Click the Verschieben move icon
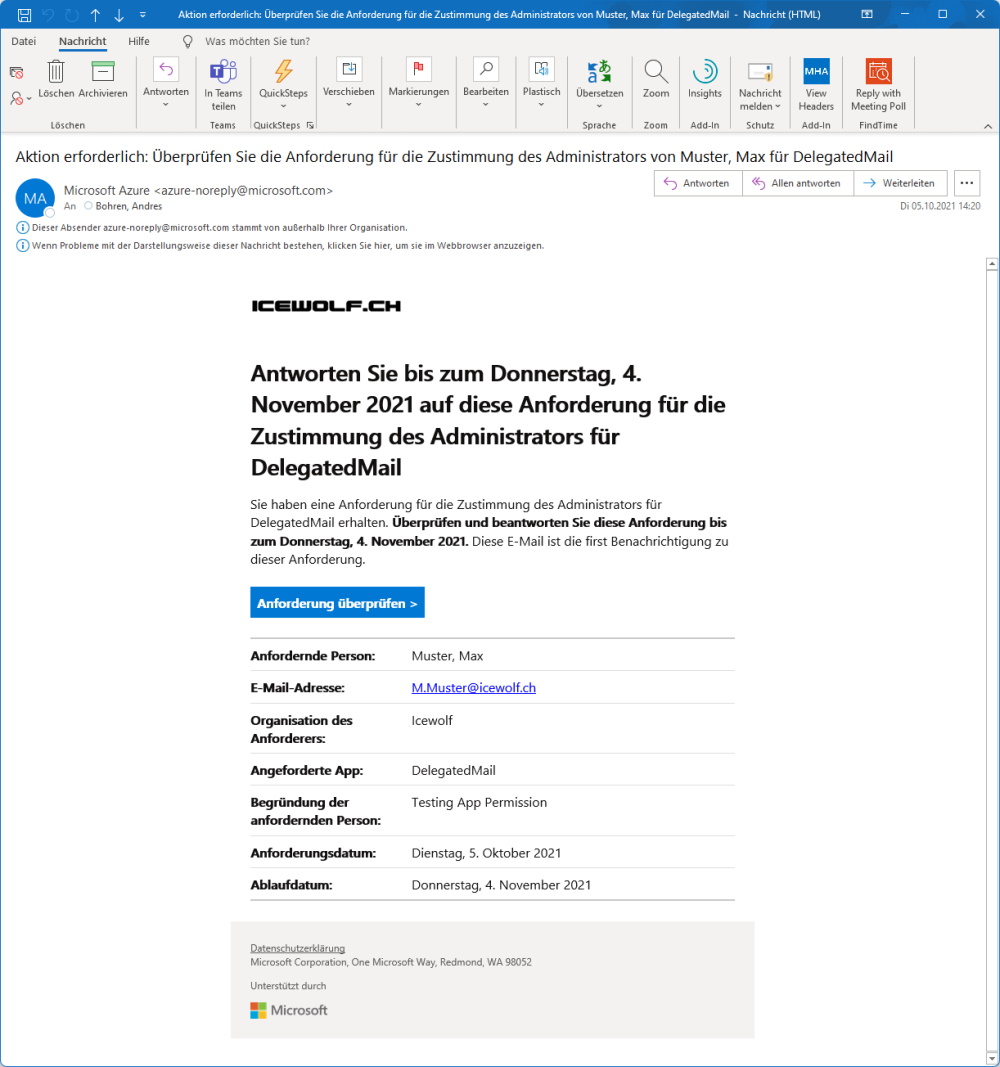Image resolution: width=1000 pixels, height=1067 pixels. [x=349, y=69]
